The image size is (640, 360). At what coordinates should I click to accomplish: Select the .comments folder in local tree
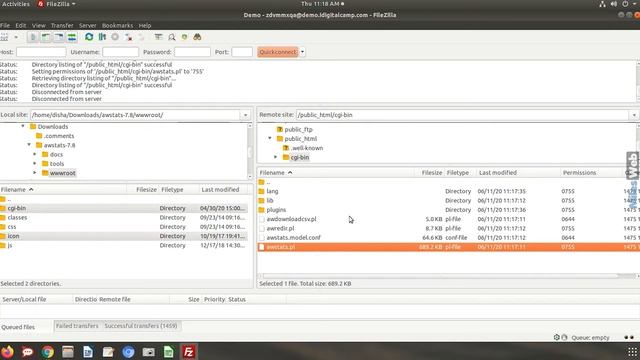pos(59,136)
